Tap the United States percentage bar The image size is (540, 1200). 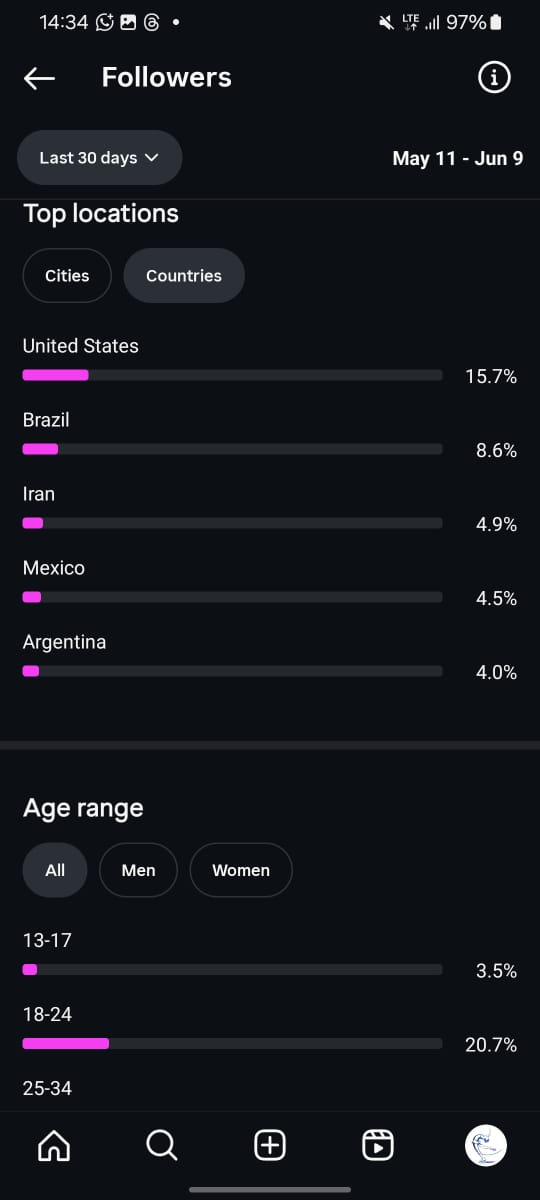coord(232,375)
